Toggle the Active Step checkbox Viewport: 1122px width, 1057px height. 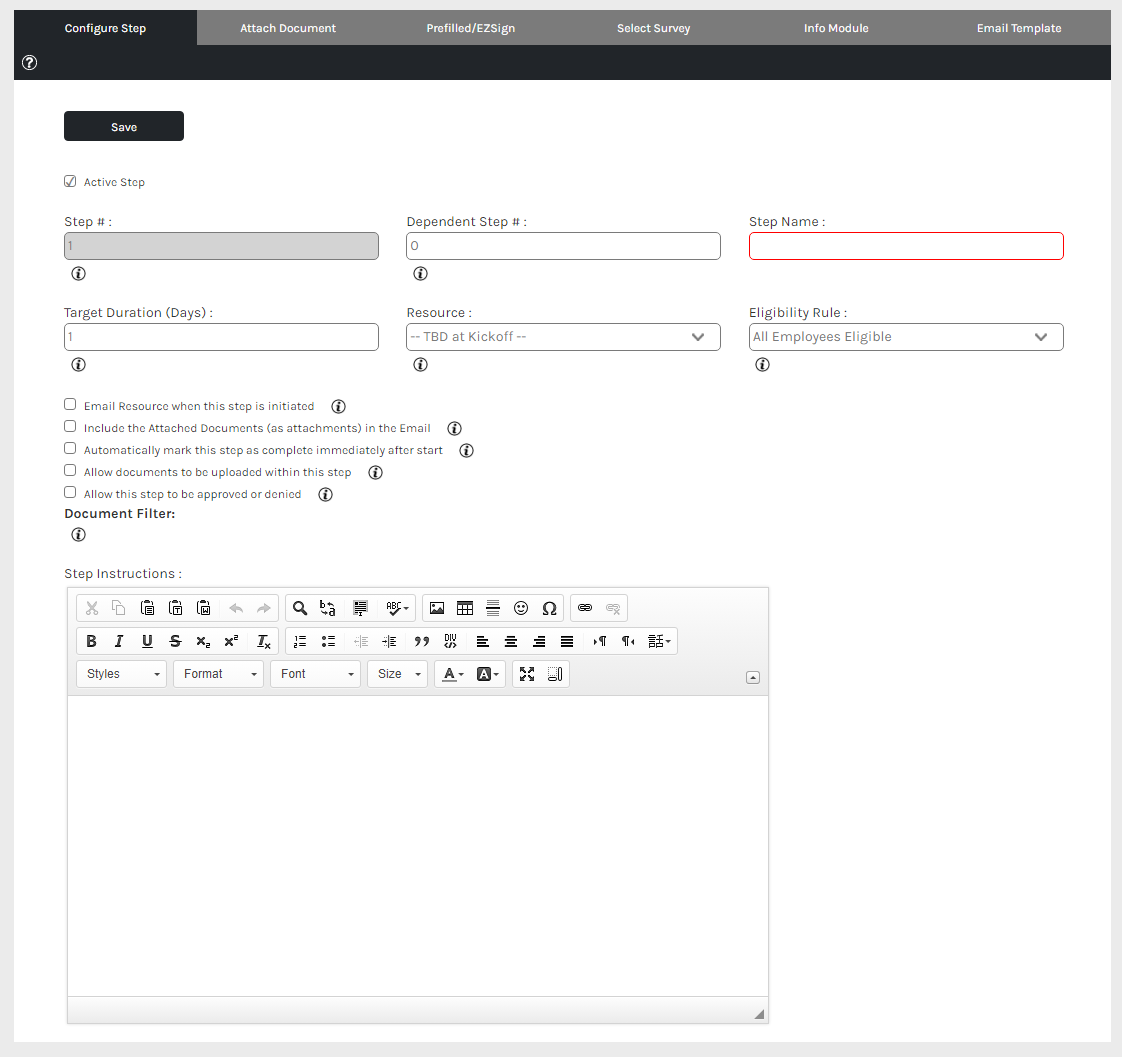tap(70, 181)
